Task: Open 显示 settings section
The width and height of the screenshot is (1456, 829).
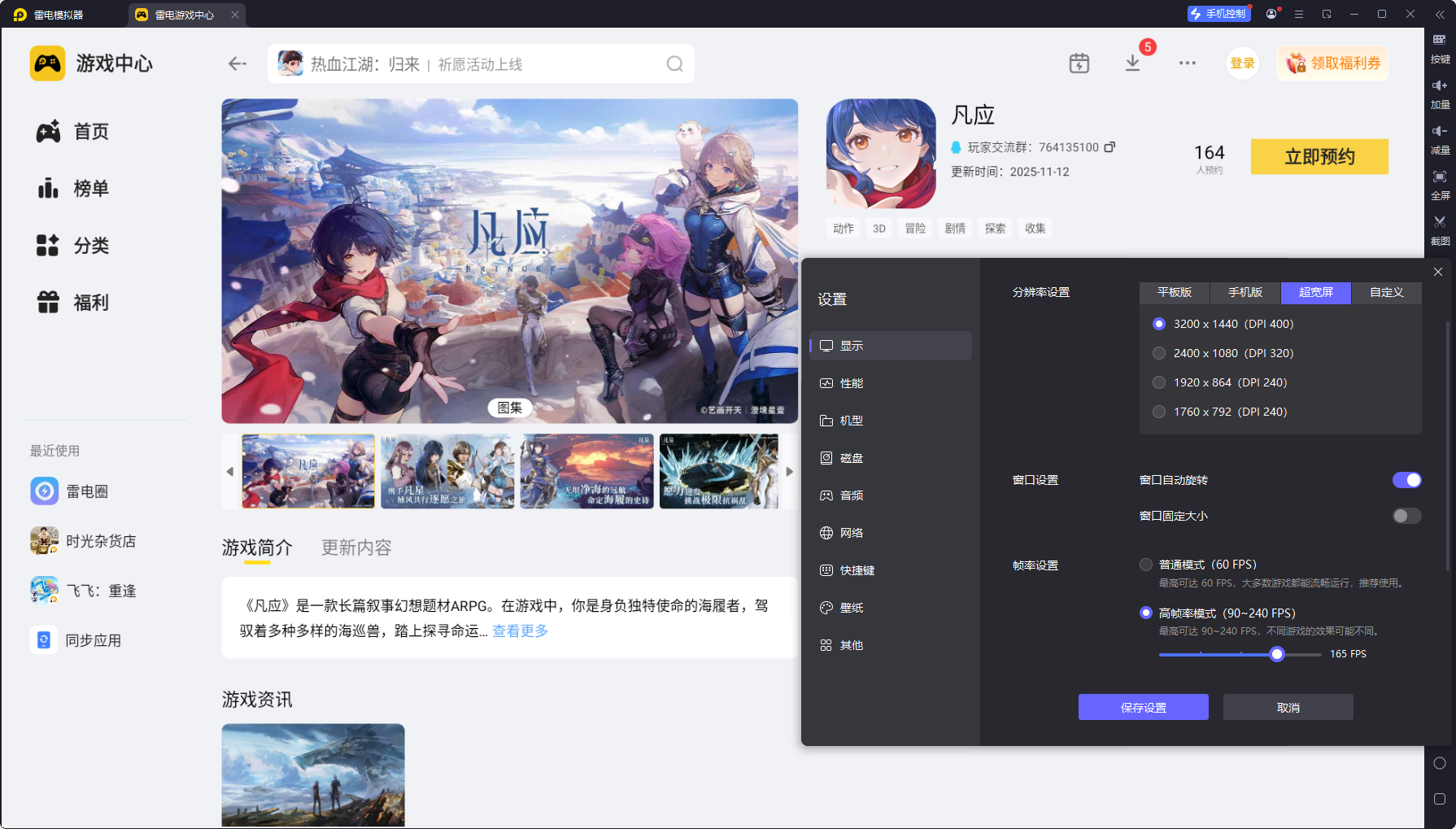Action: point(891,346)
